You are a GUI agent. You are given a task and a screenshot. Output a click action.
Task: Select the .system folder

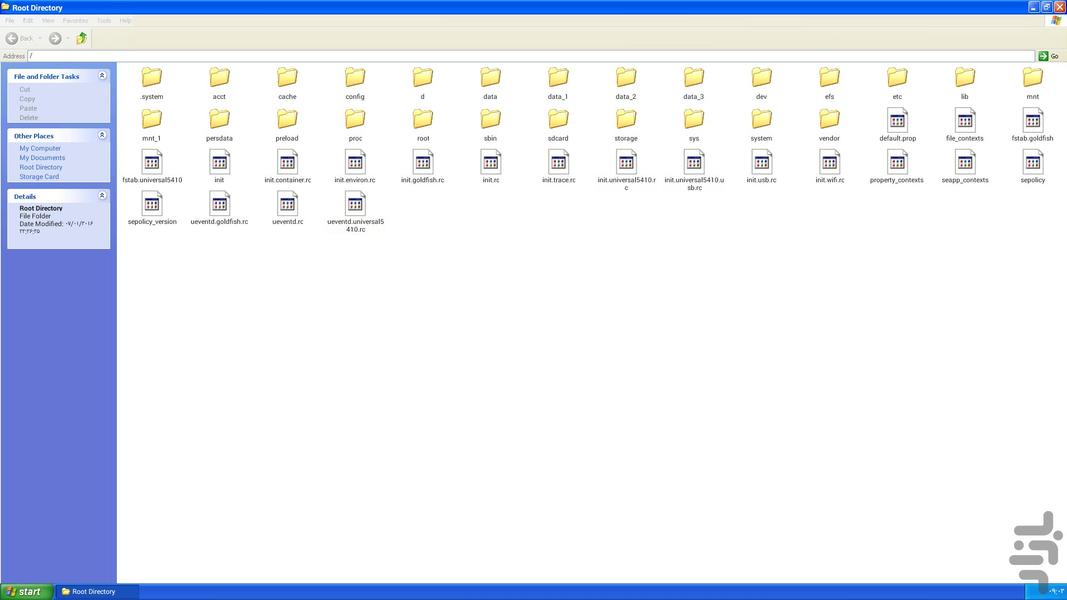[x=152, y=78]
